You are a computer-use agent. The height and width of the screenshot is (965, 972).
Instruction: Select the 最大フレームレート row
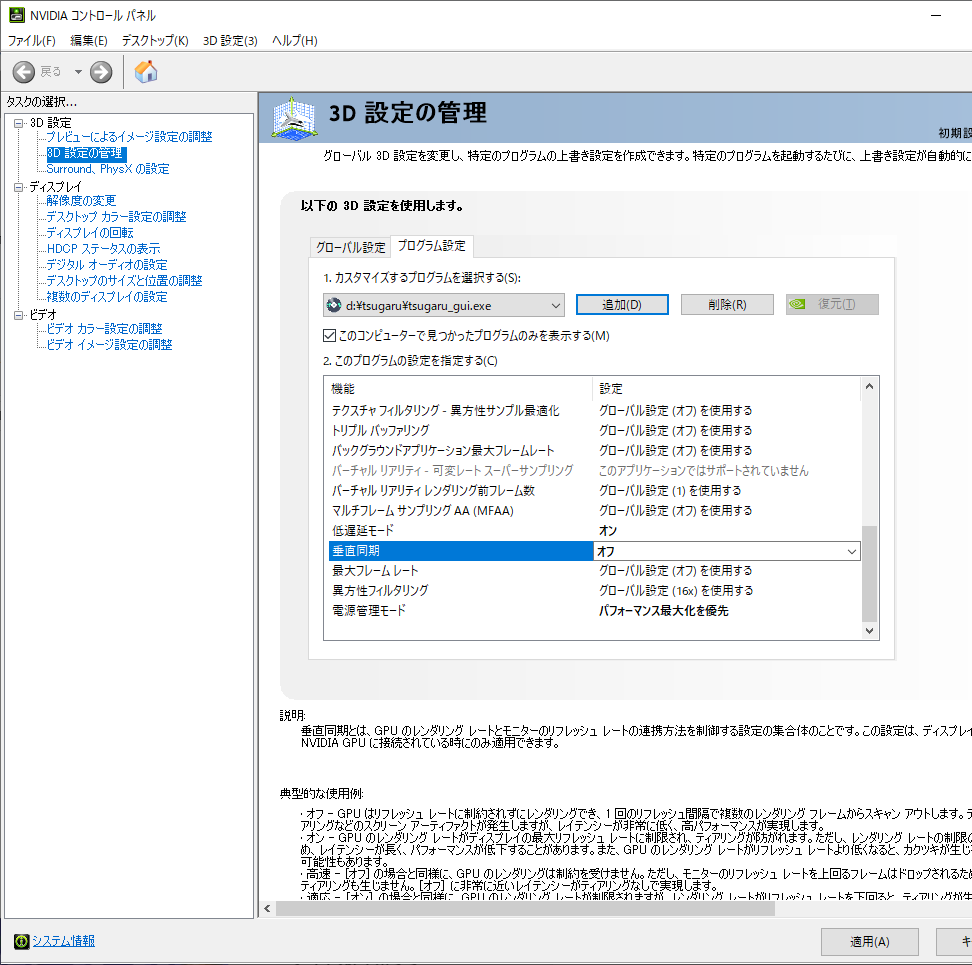pyautogui.click(x=593, y=571)
